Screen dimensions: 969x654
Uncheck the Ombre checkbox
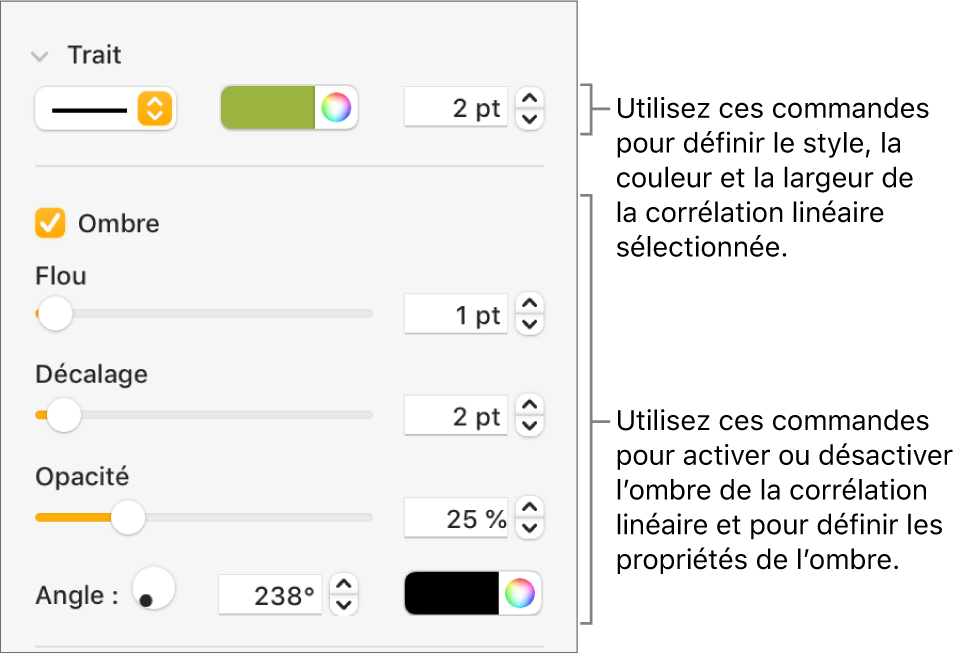50,223
